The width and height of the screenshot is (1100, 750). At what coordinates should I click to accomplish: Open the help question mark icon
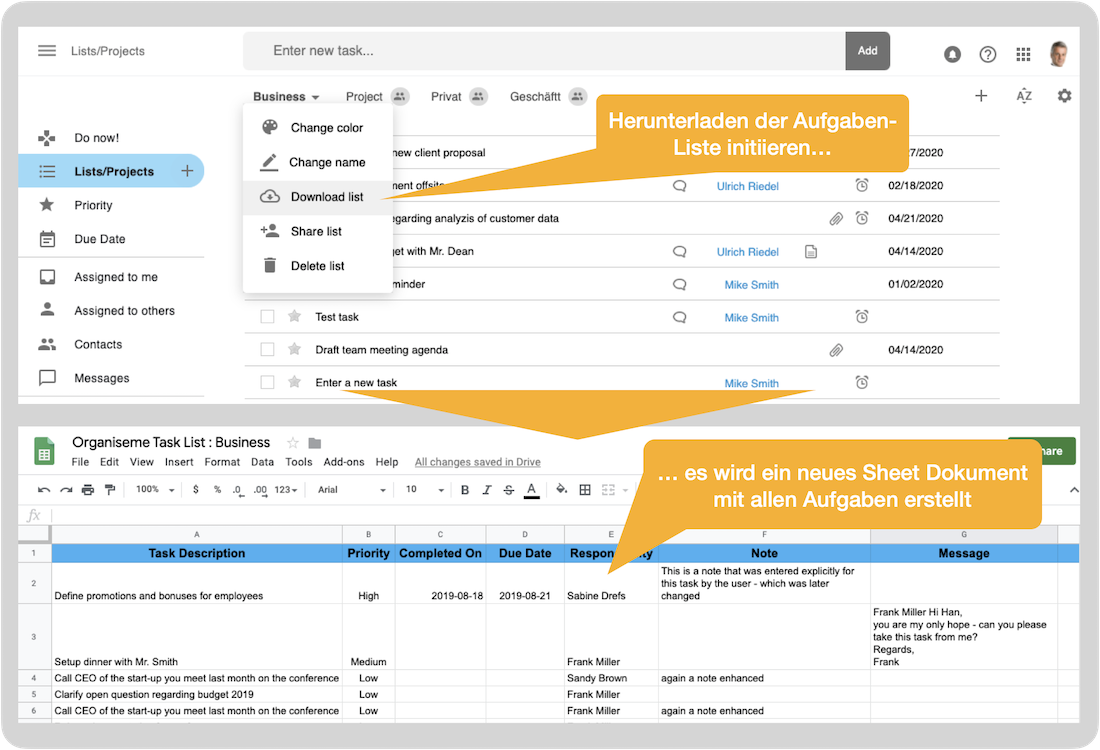pyautogui.click(x=988, y=54)
